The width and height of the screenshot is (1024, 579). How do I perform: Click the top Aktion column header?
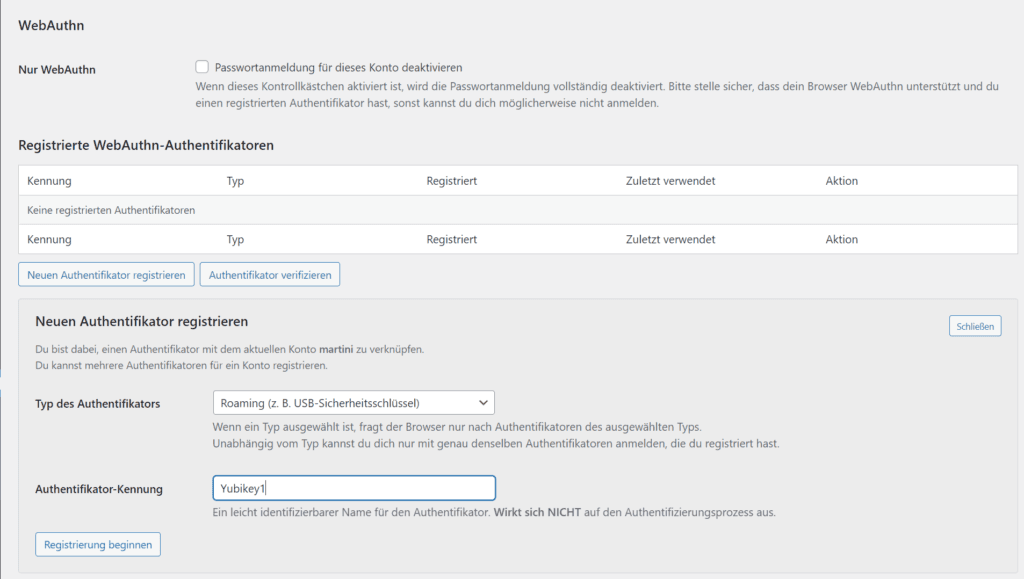coord(841,181)
